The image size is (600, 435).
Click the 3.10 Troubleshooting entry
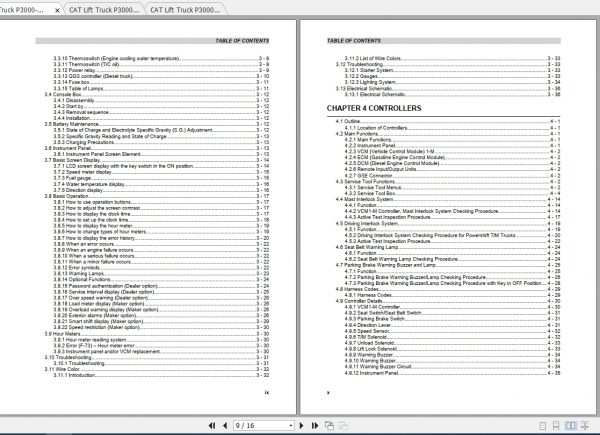tap(157, 357)
